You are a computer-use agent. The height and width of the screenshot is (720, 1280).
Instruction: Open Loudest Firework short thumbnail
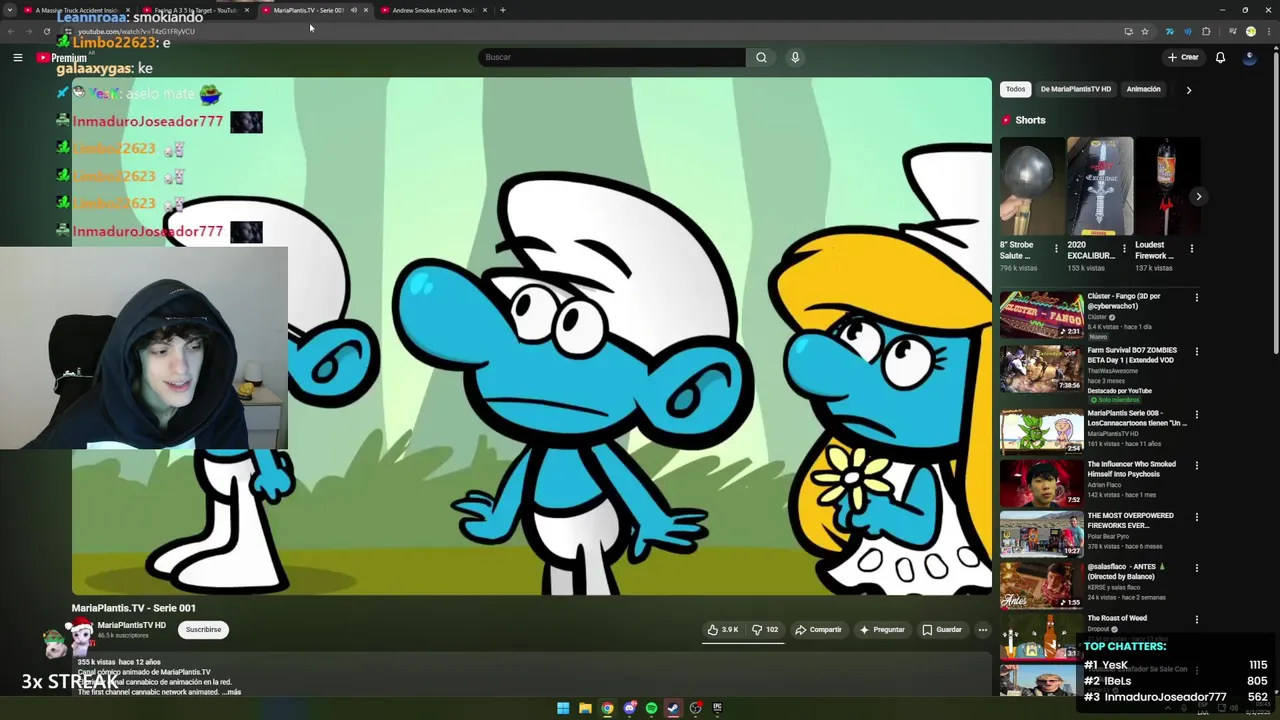pos(1168,186)
